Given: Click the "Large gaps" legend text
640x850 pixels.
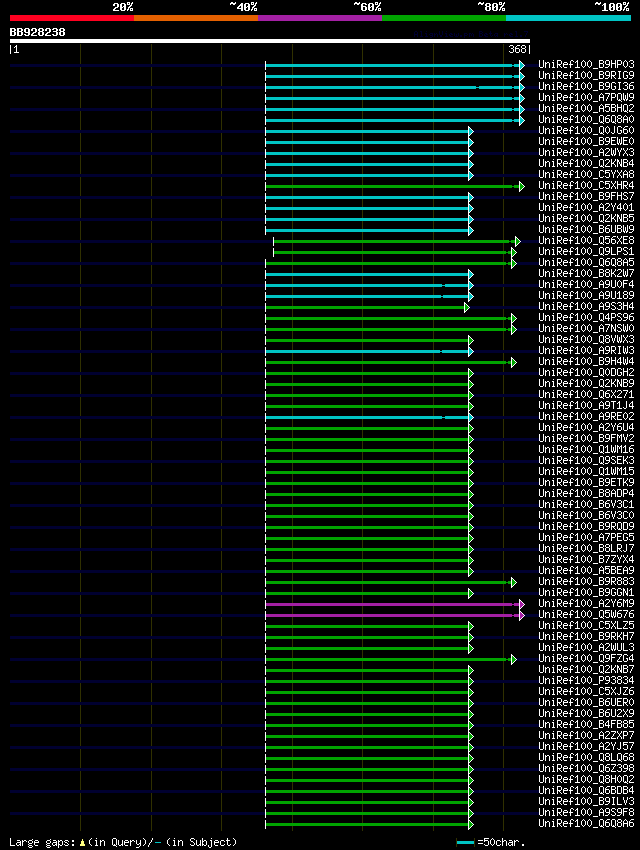Looking at the screenshot, I should (x=42, y=842).
